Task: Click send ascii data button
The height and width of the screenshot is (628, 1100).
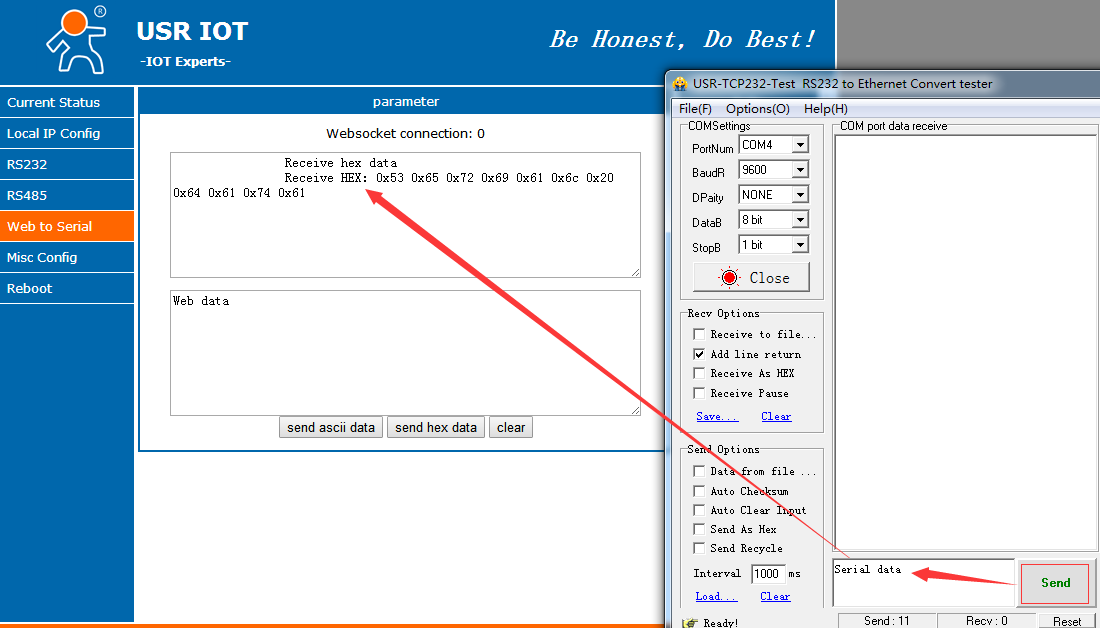Action: pos(331,427)
